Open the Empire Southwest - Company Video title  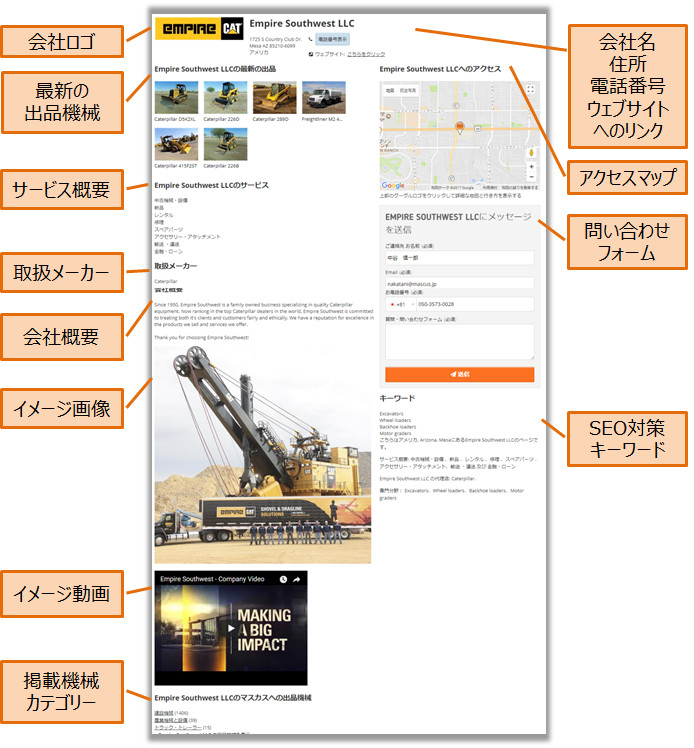coord(212,579)
